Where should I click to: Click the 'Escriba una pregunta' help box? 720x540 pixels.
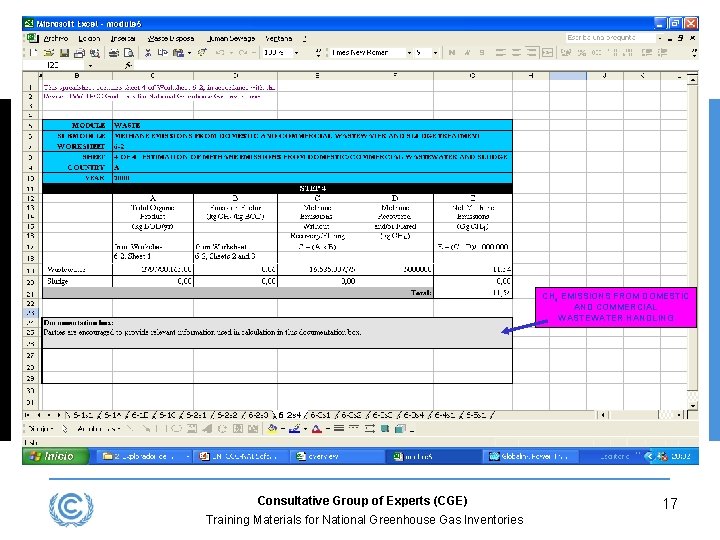pyautogui.click(x=610, y=38)
